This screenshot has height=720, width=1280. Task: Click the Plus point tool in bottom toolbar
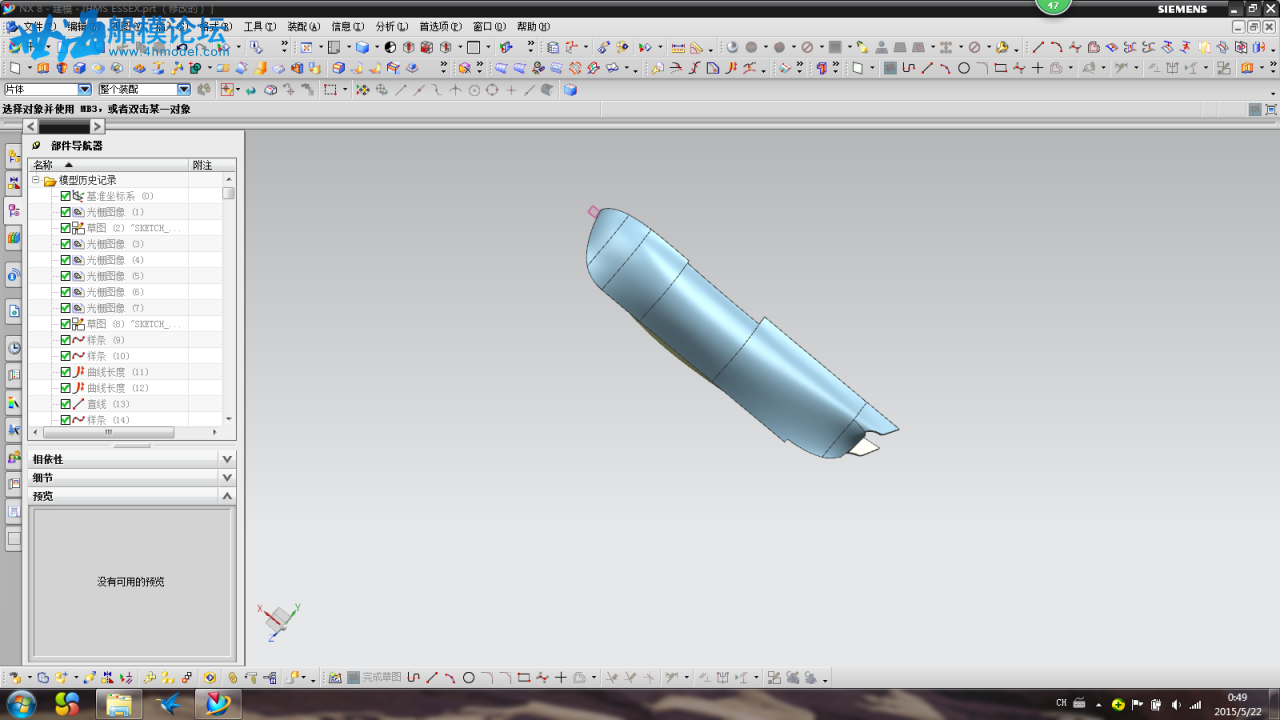561,677
